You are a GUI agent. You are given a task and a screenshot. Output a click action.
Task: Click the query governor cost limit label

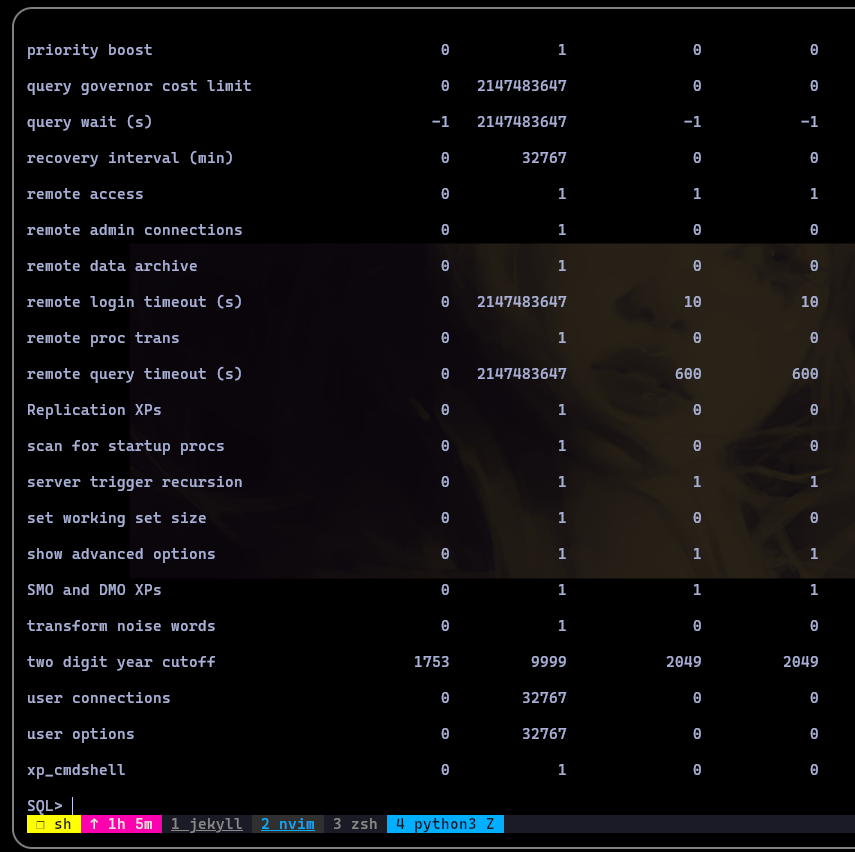(139, 86)
